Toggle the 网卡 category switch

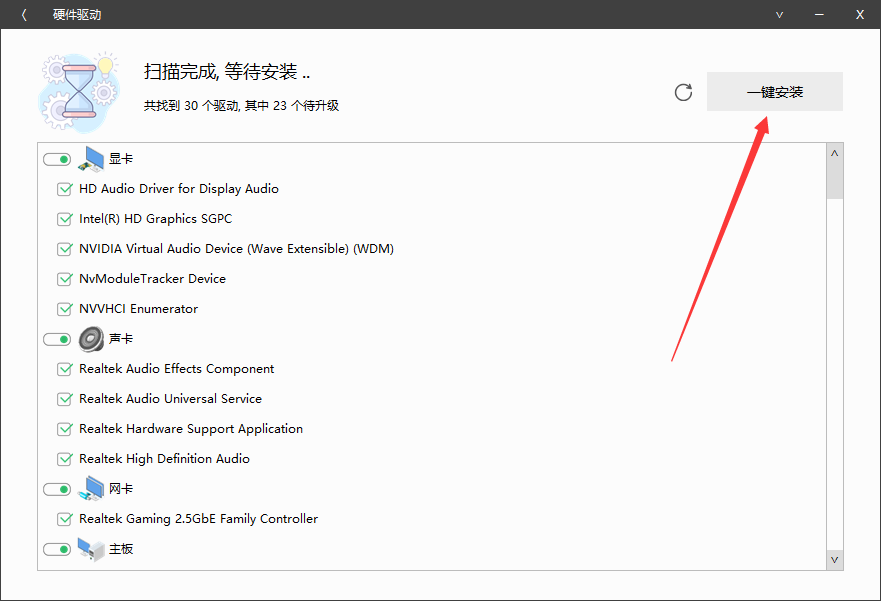pos(57,489)
